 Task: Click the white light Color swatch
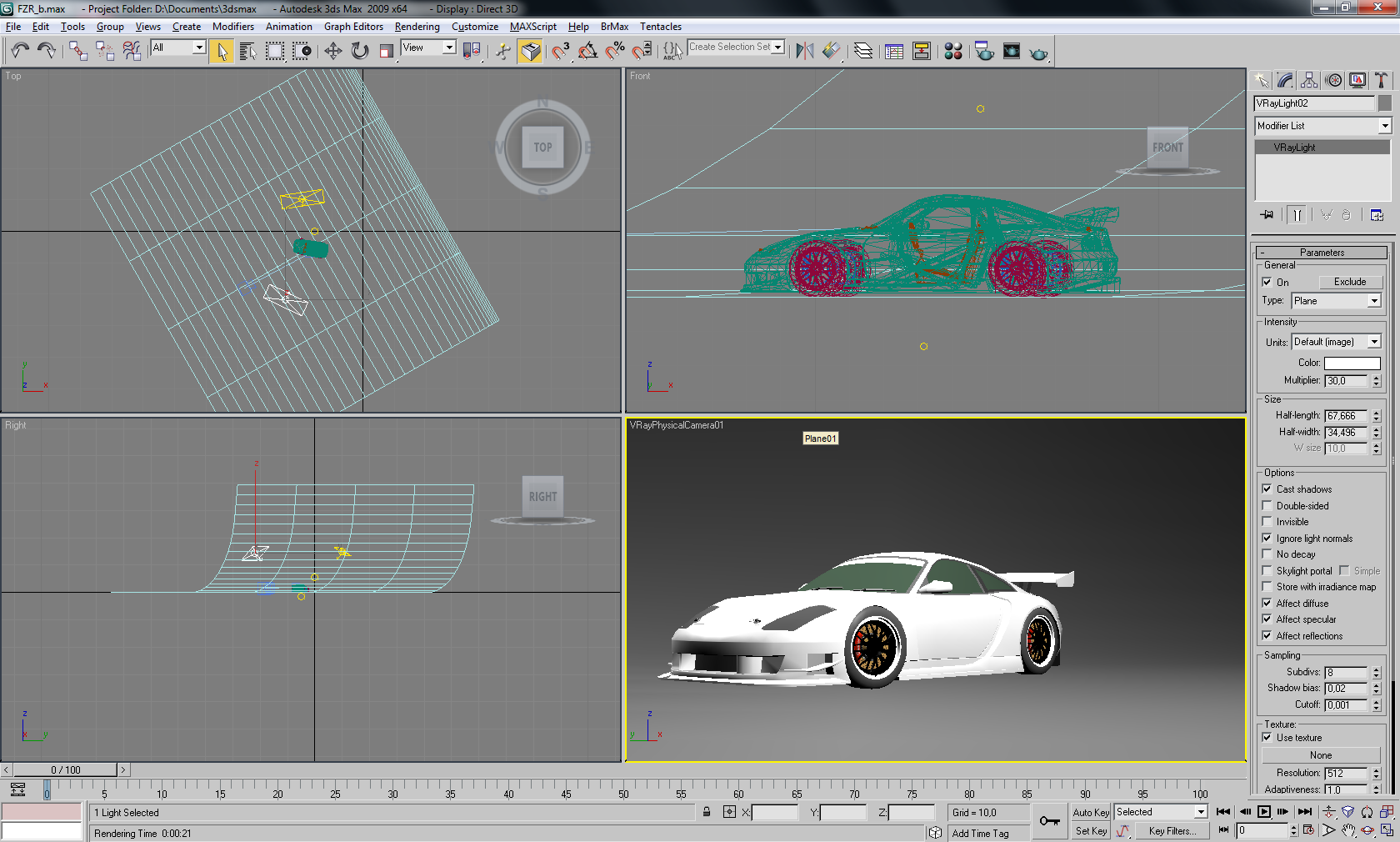click(x=1352, y=363)
